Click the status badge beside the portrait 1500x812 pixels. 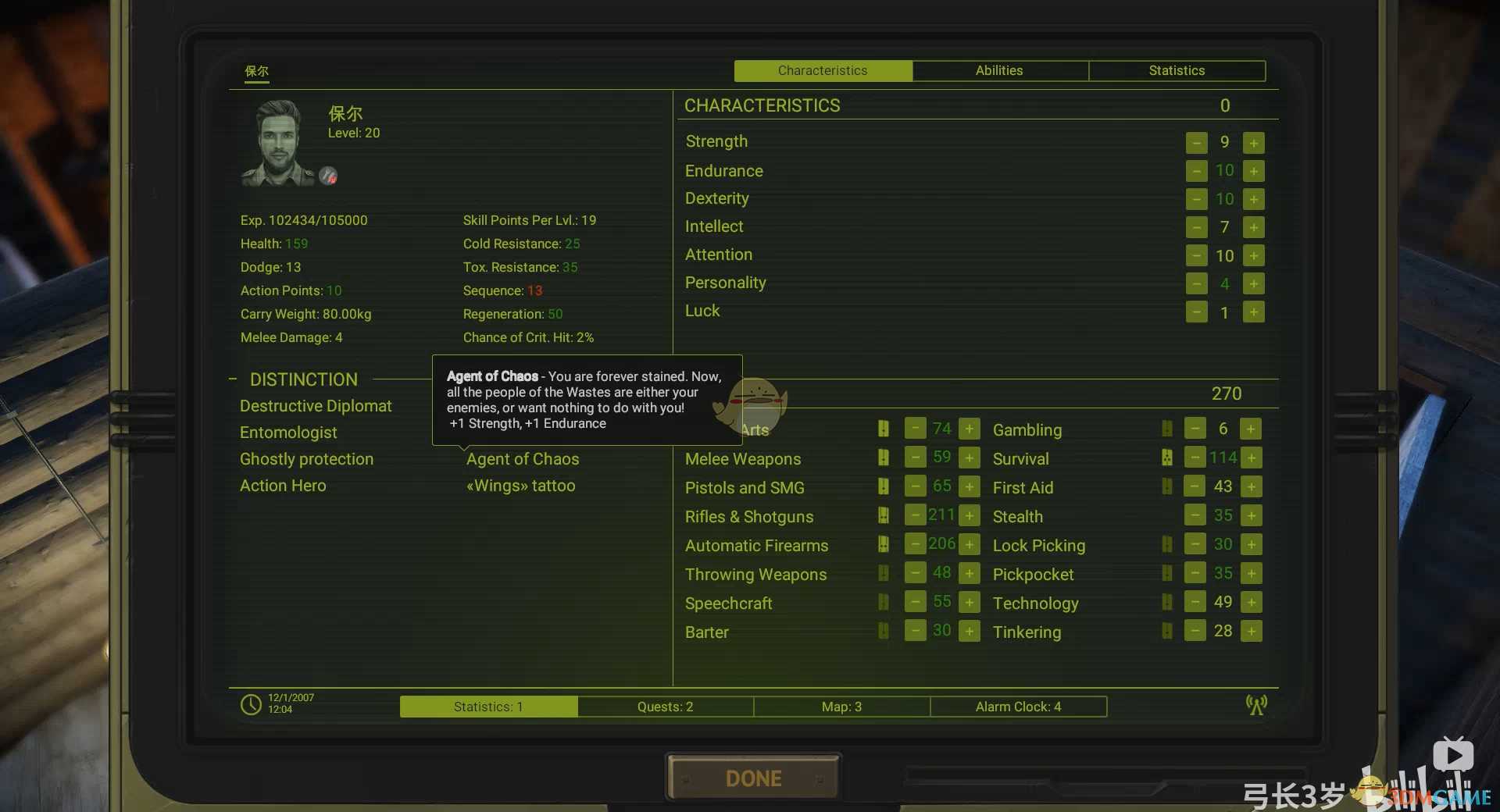pyautogui.click(x=328, y=176)
